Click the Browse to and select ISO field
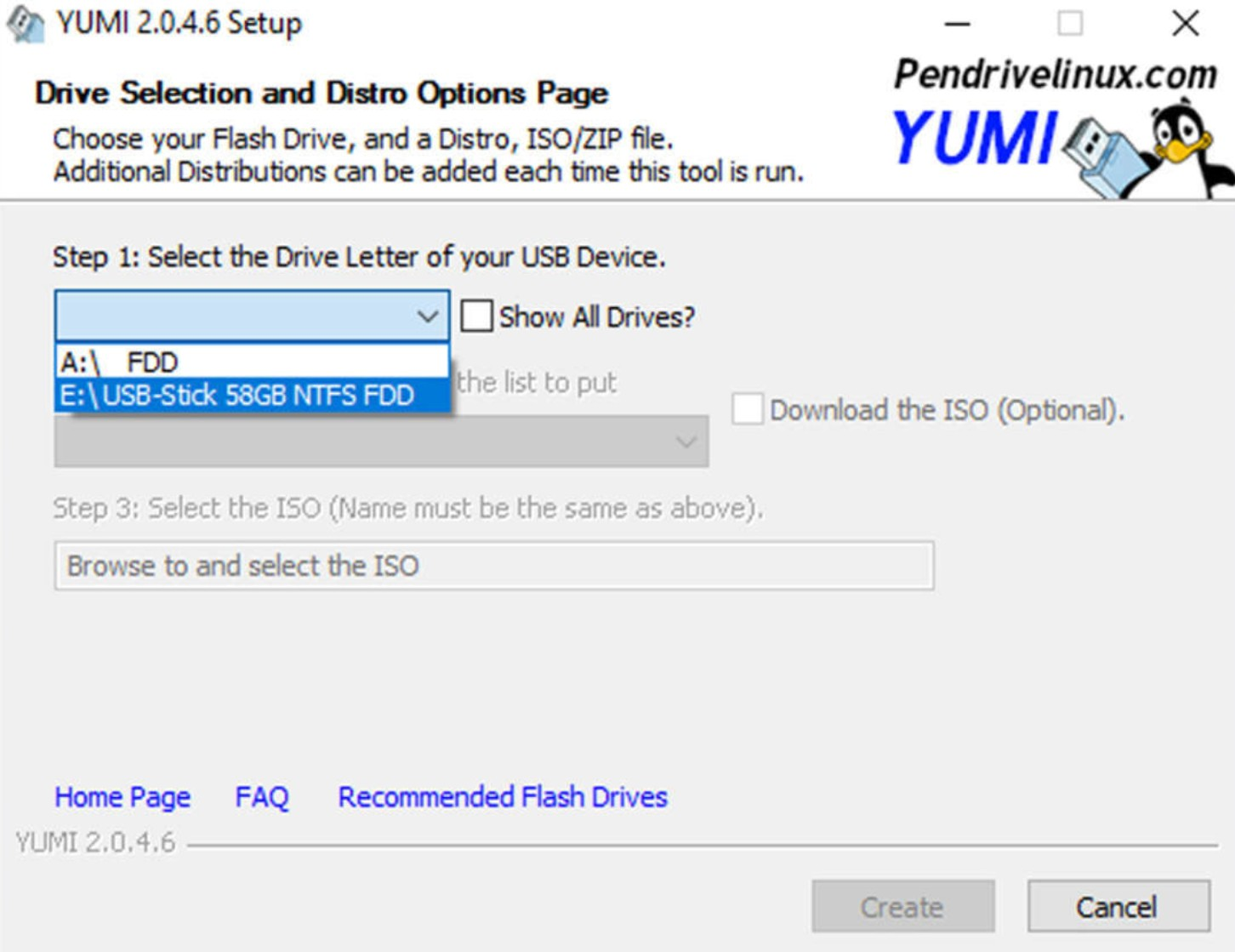 [x=494, y=566]
